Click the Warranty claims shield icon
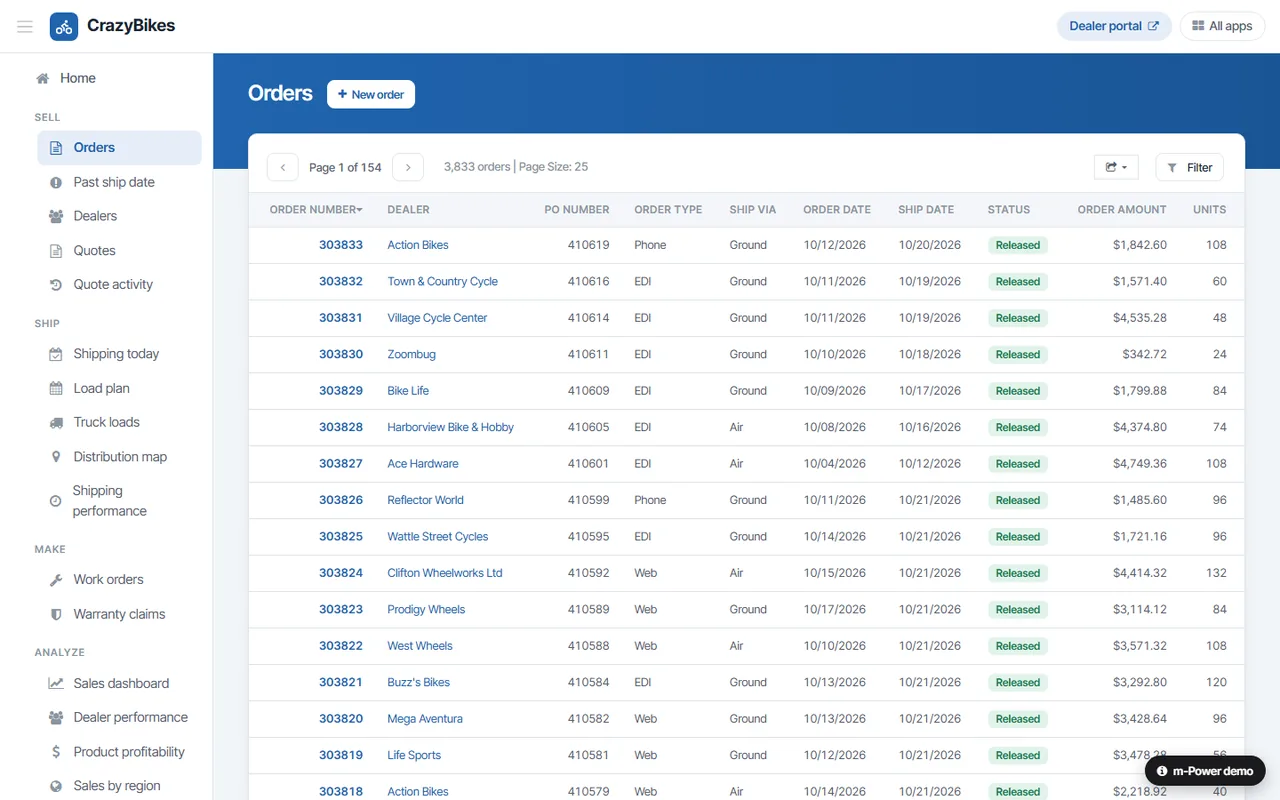 click(56, 614)
